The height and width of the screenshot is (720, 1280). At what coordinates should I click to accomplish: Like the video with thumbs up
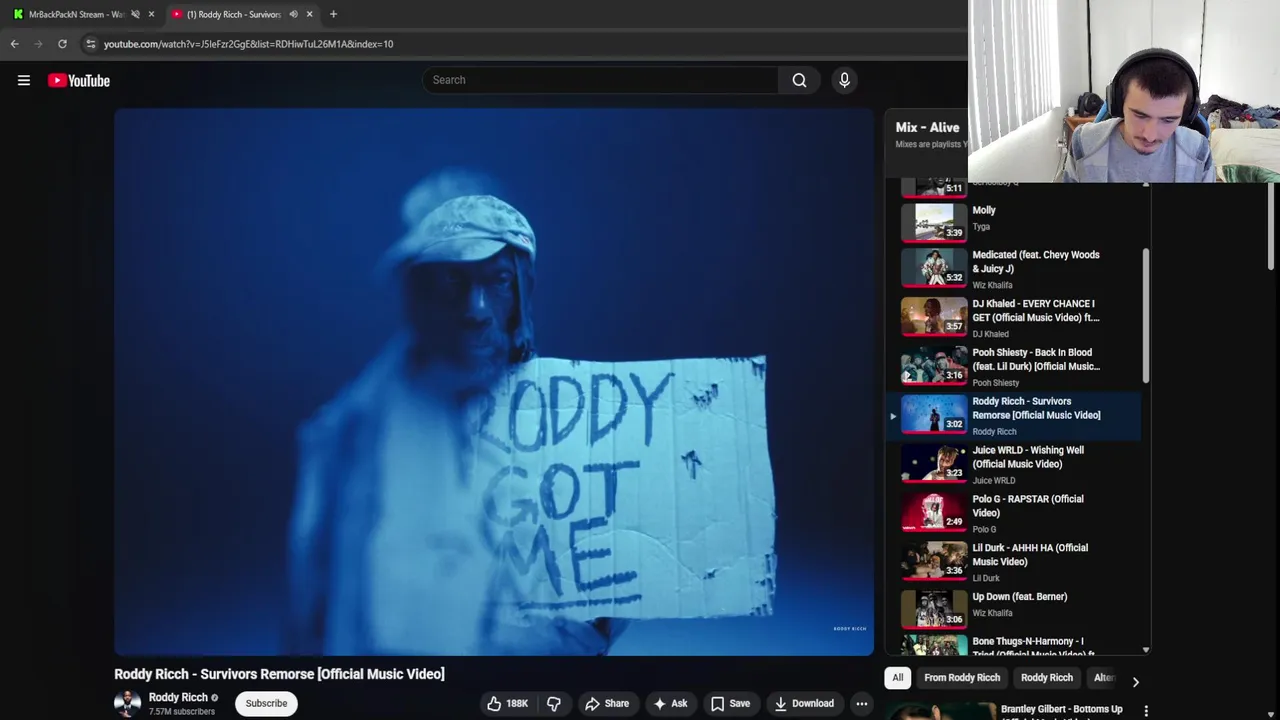click(x=507, y=704)
